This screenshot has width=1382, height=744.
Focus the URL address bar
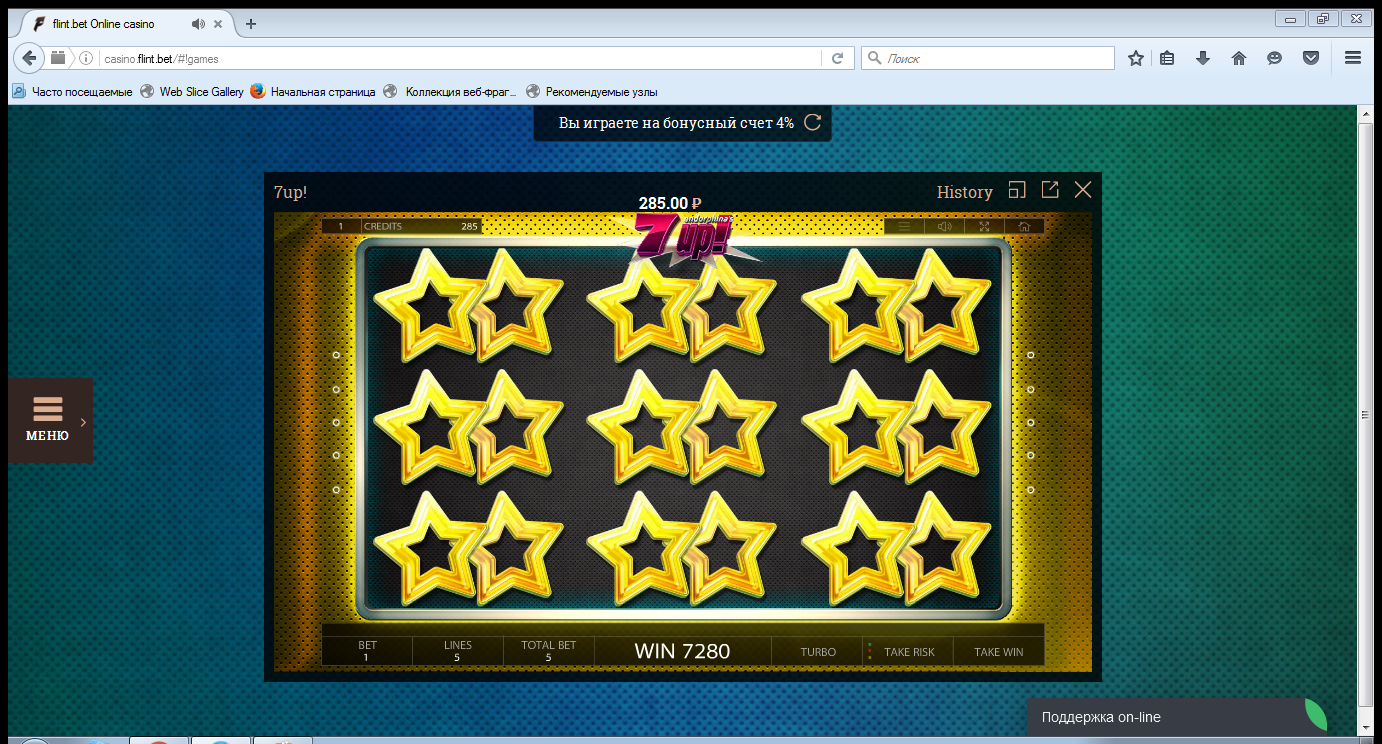click(460, 58)
